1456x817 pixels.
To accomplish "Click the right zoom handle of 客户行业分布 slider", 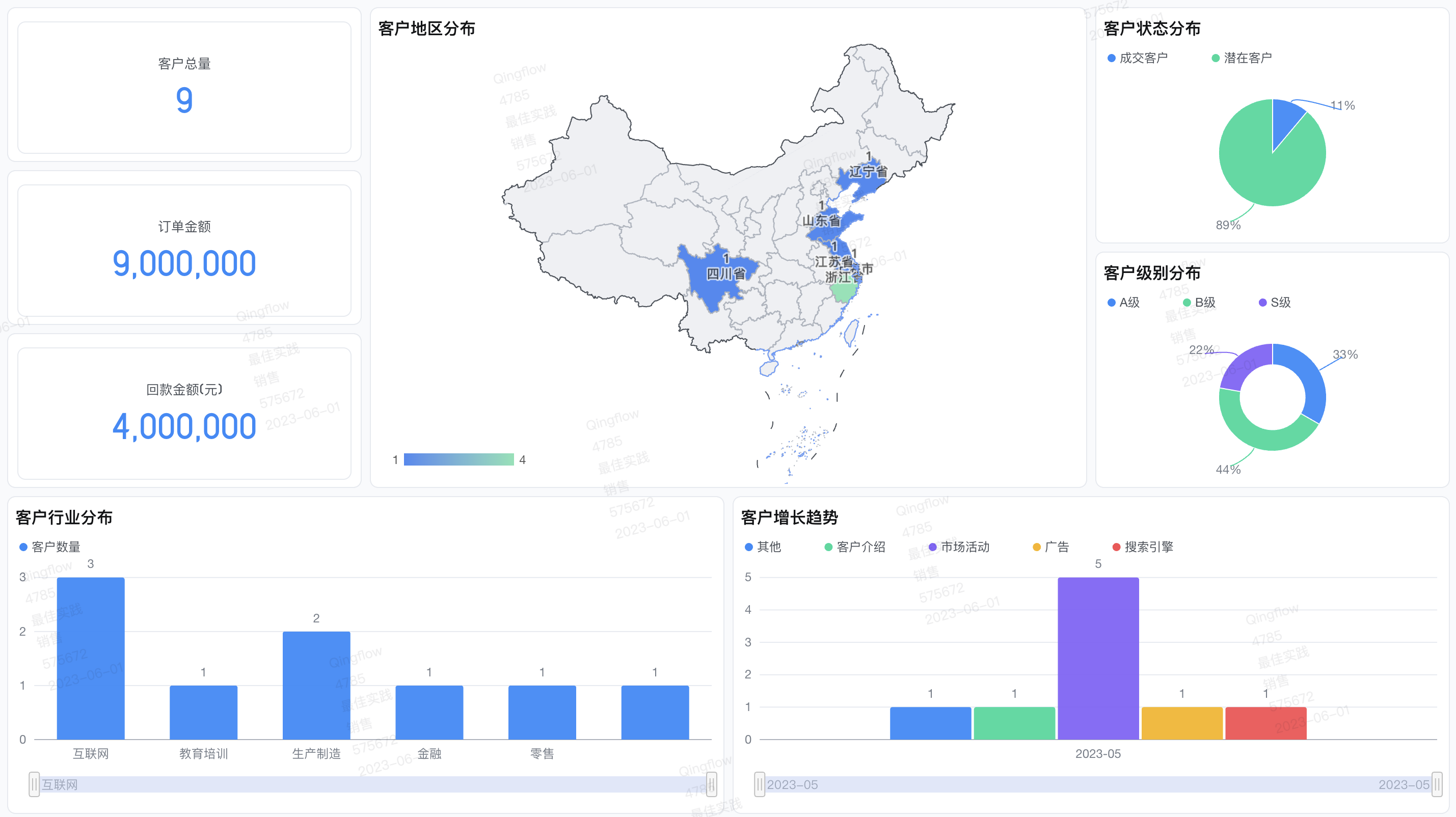I will tap(712, 784).
